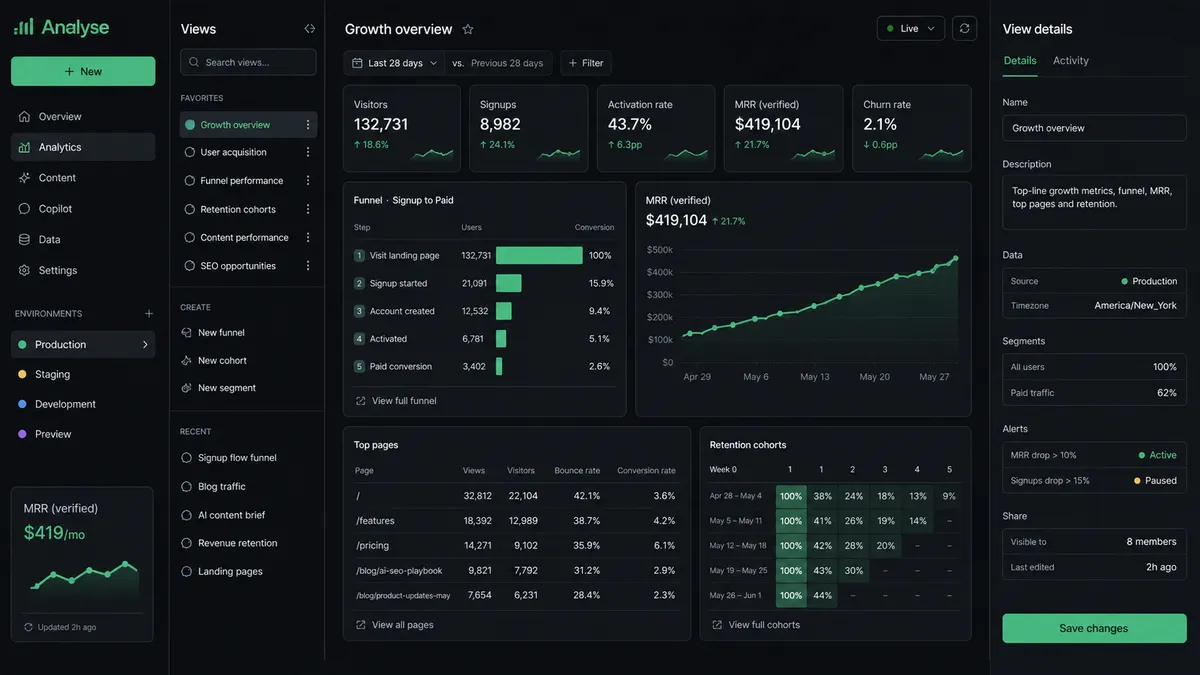Click the /blog/ai-seo-playbook page row
The width and height of the screenshot is (1200, 675).
(516, 571)
